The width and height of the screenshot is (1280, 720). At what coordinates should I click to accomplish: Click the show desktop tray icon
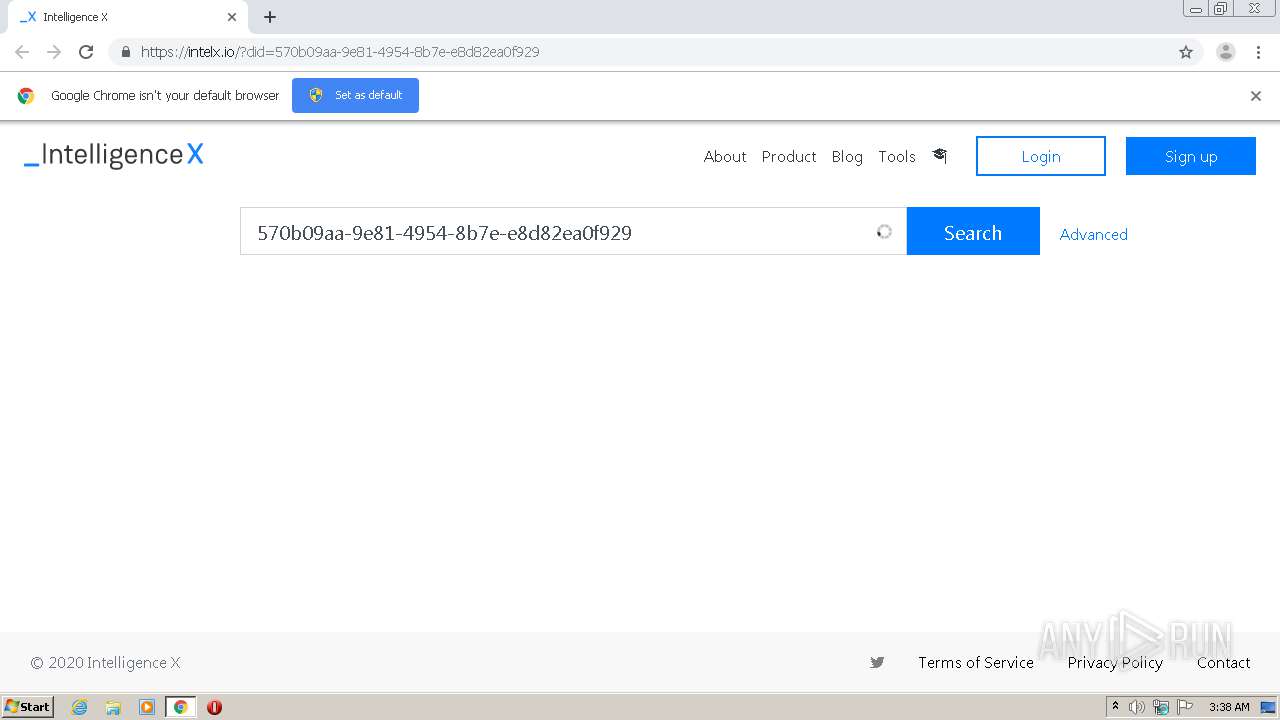(x=1268, y=707)
